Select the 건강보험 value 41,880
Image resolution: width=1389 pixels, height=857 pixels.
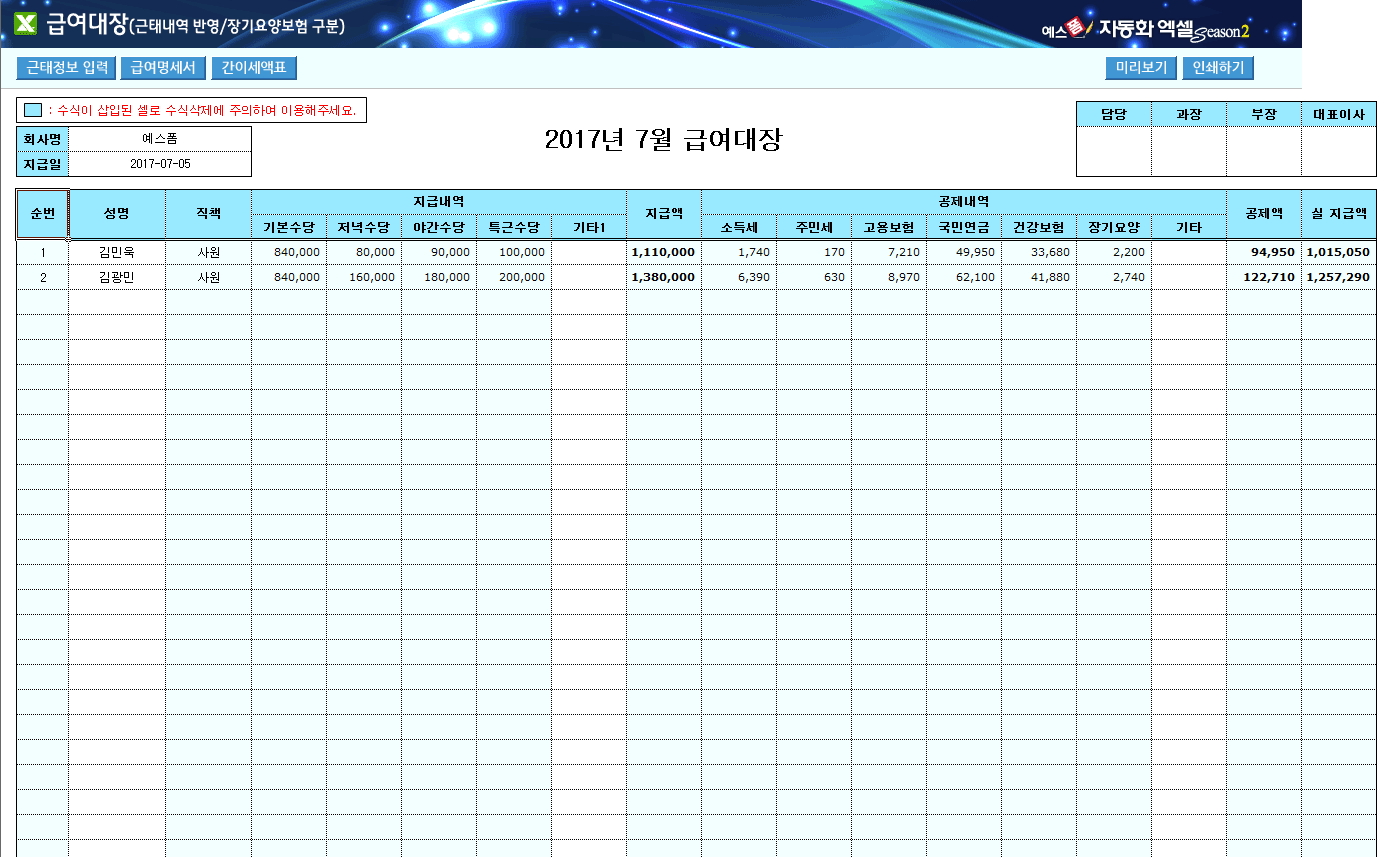1039,277
